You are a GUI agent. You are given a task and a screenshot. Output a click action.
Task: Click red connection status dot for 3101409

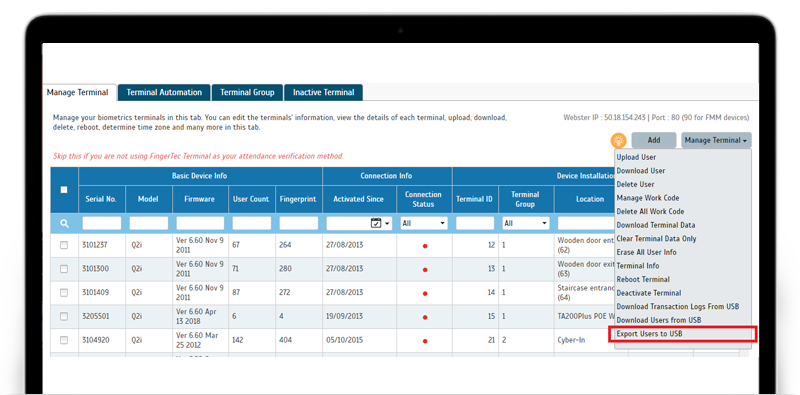tap(425, 293)
